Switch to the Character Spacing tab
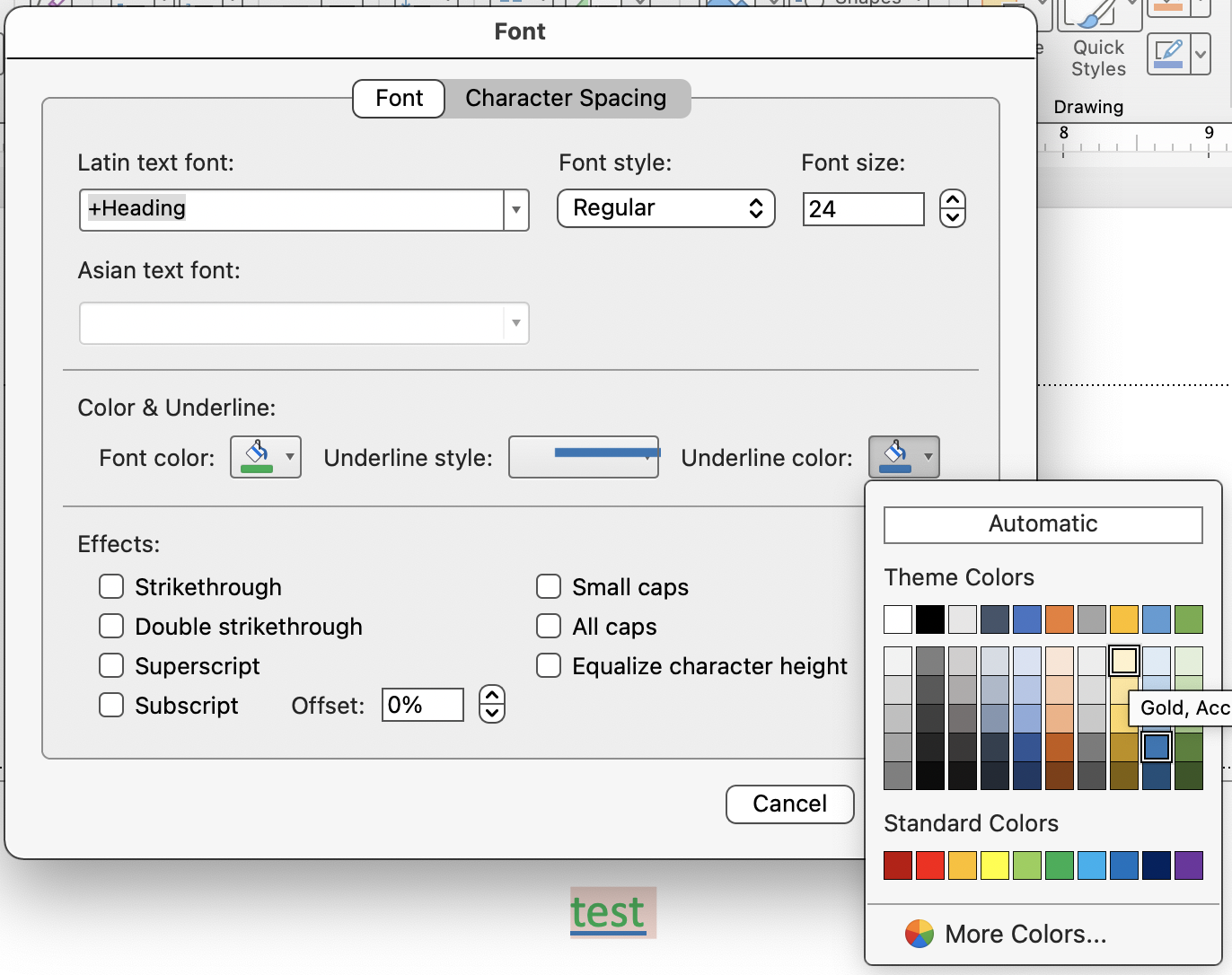 [x=566, y=98]
